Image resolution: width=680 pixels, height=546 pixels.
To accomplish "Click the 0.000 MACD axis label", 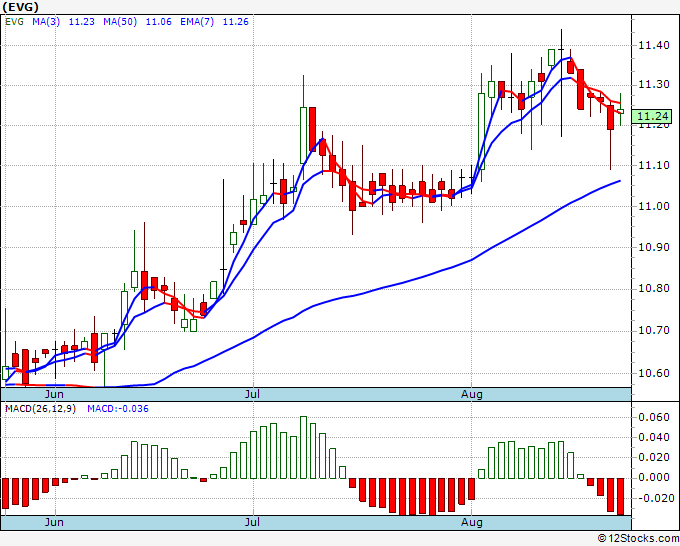I will pyautogui.click(x=654, y=477).
